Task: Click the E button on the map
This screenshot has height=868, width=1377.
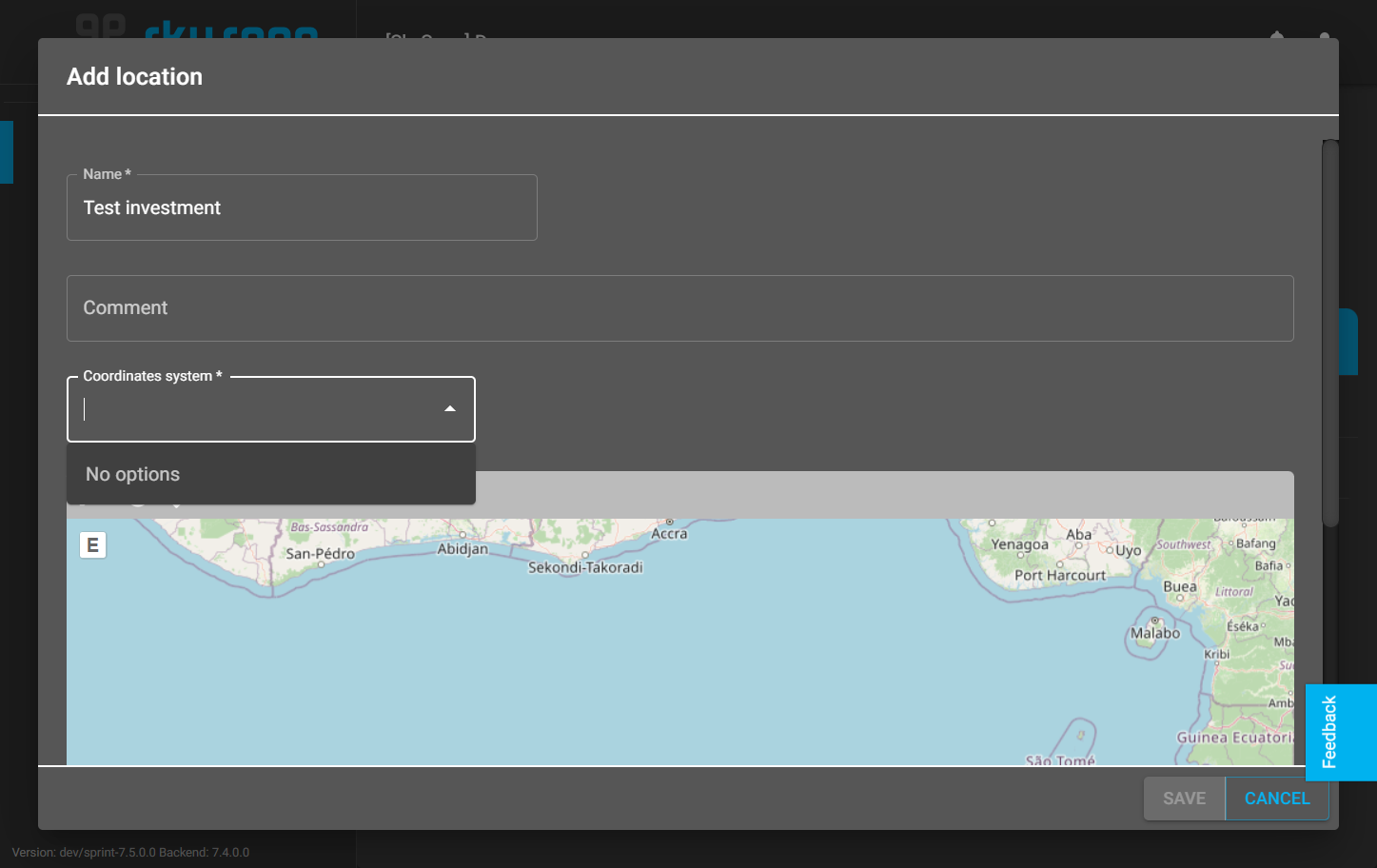Action: click(92, 545)
